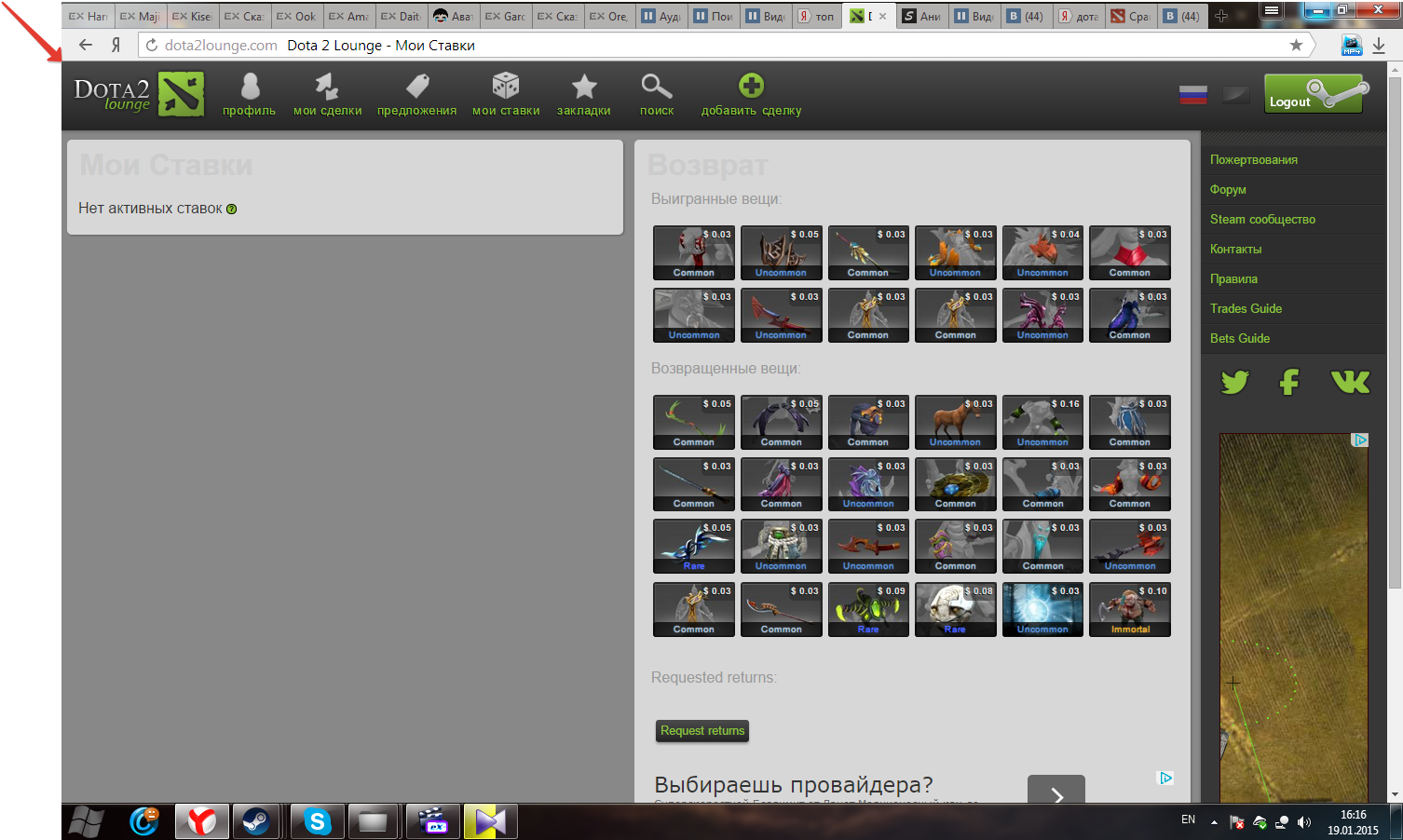
Task: Open the Trades Guide link
Action: pos(1246,309)
